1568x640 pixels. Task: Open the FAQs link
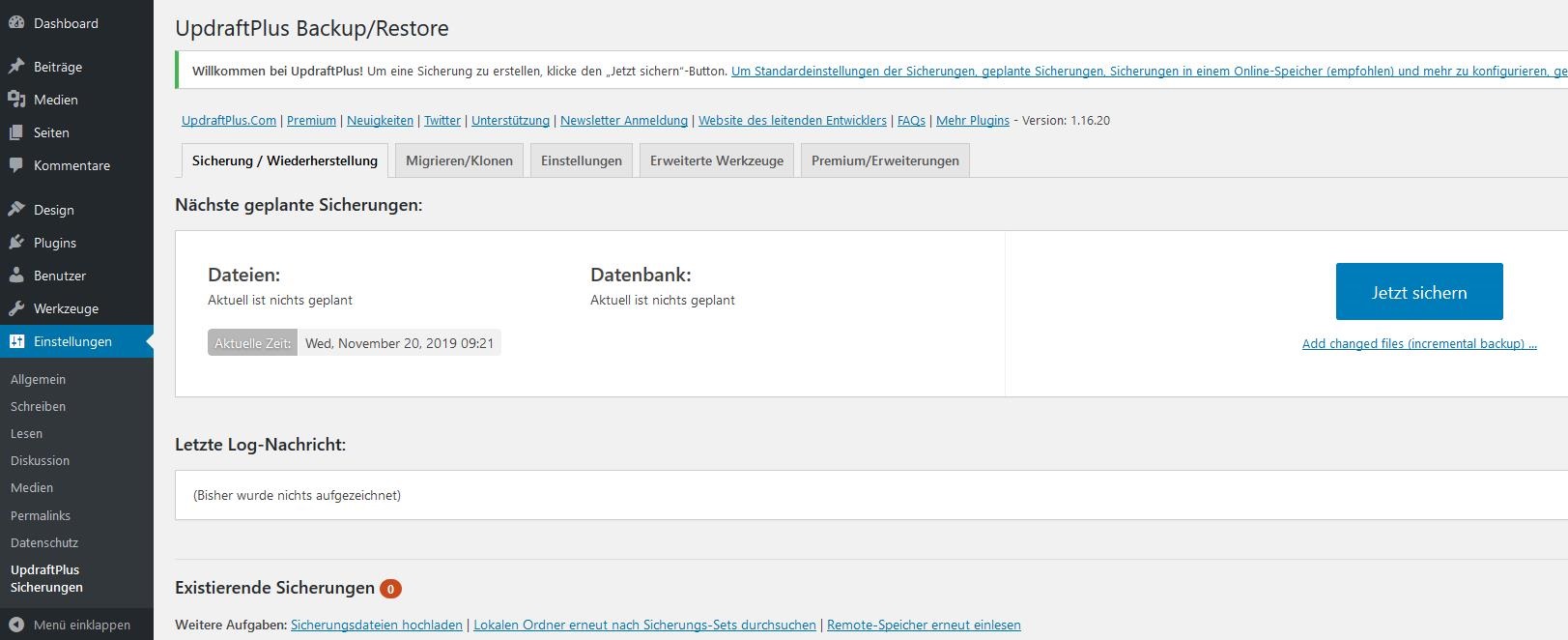tap(911, 120)
